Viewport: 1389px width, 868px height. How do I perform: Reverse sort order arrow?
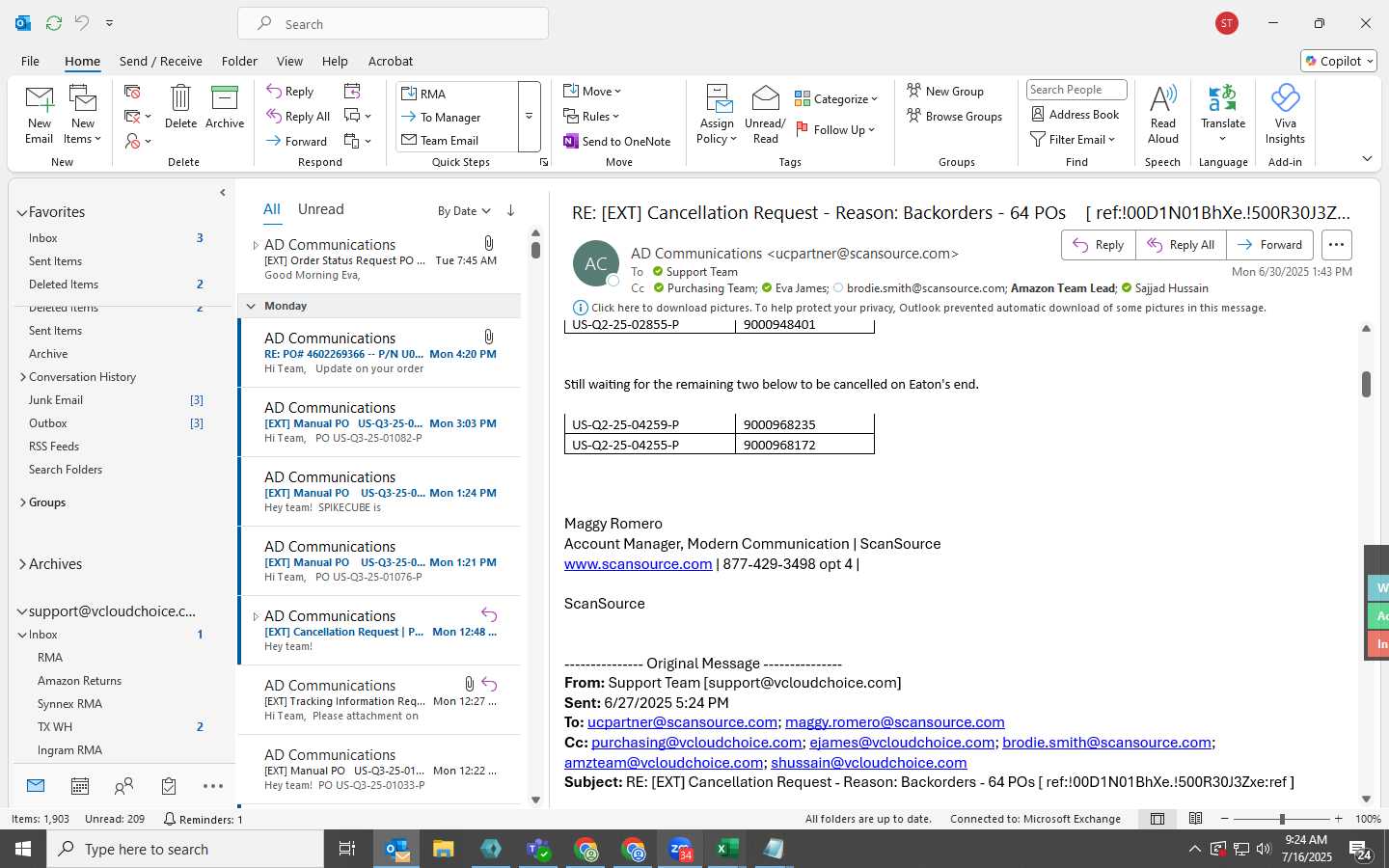click(x=510, y=211)
